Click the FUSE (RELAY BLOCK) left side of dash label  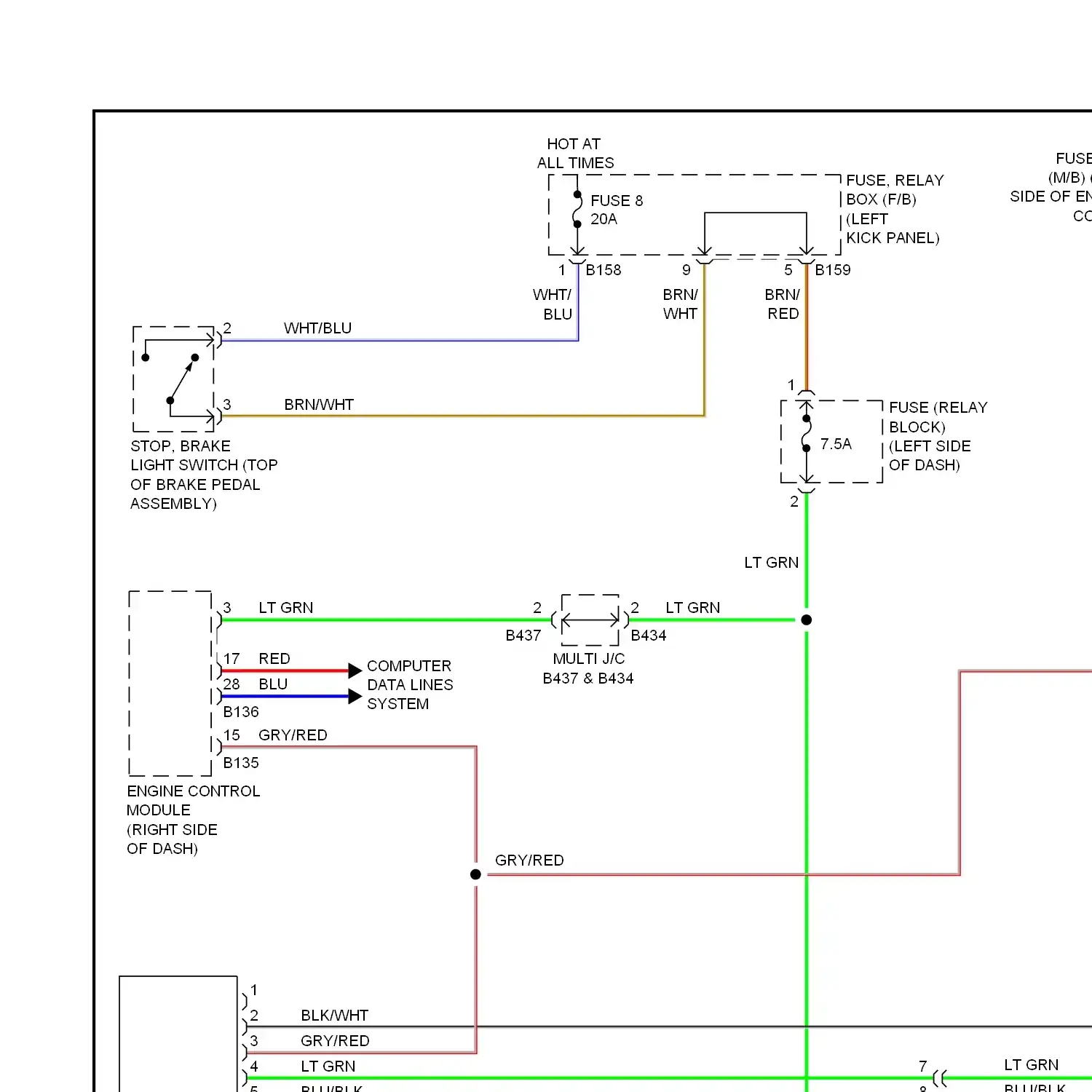click(x=938, y=436)
